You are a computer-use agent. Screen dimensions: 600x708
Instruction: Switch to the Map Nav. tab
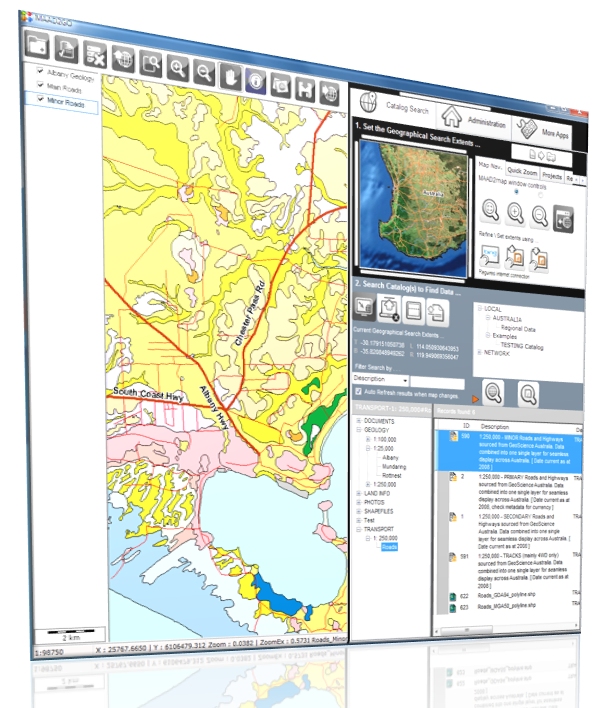(x=490, y=166)
